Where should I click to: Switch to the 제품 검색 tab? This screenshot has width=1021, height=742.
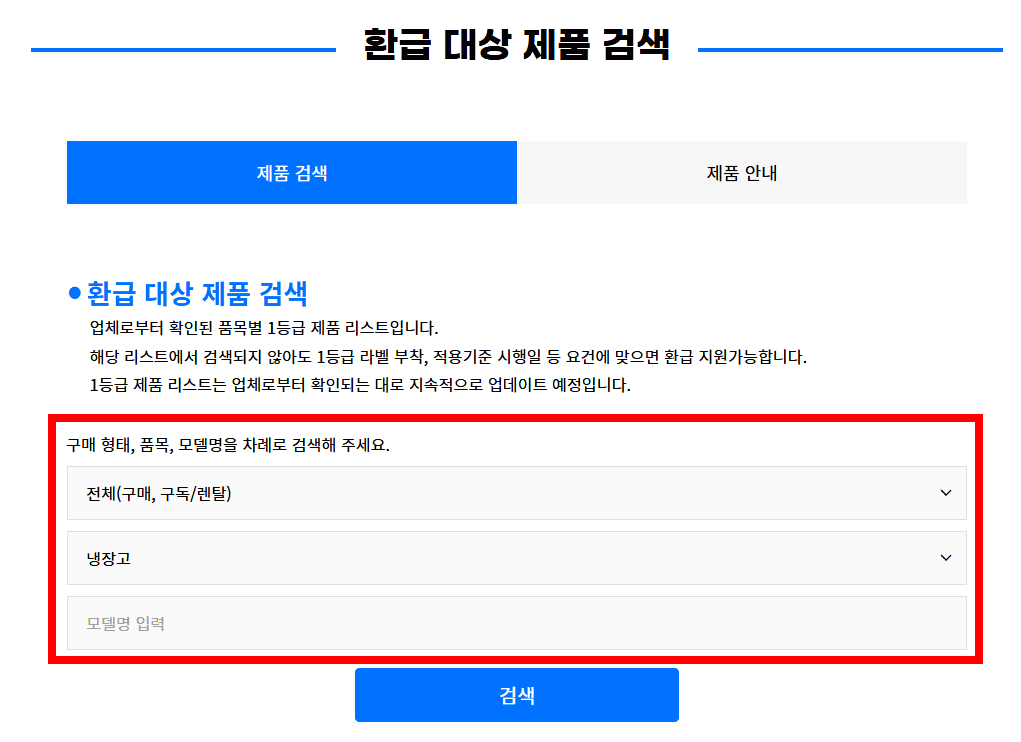pos(291,173)
